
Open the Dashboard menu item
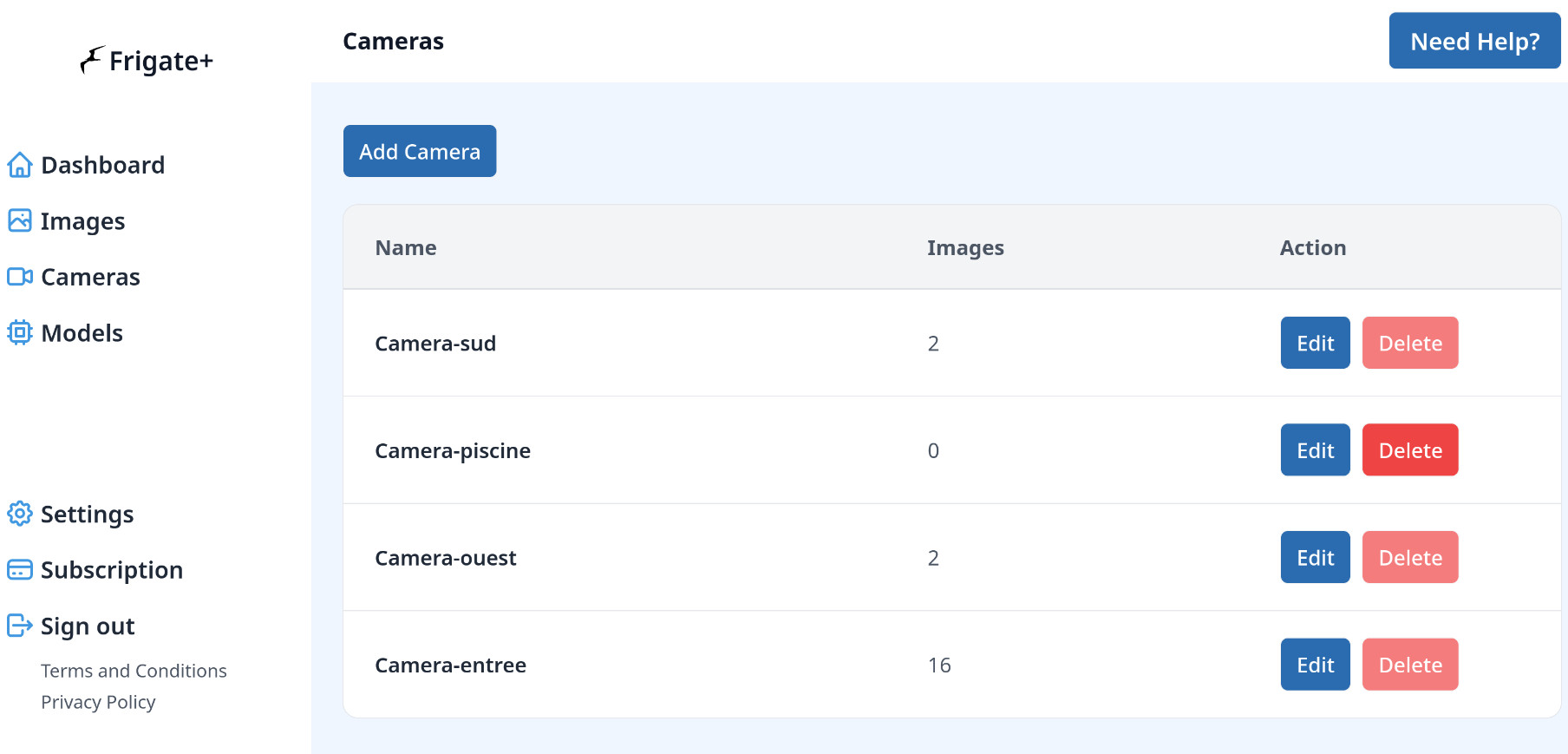102,165
